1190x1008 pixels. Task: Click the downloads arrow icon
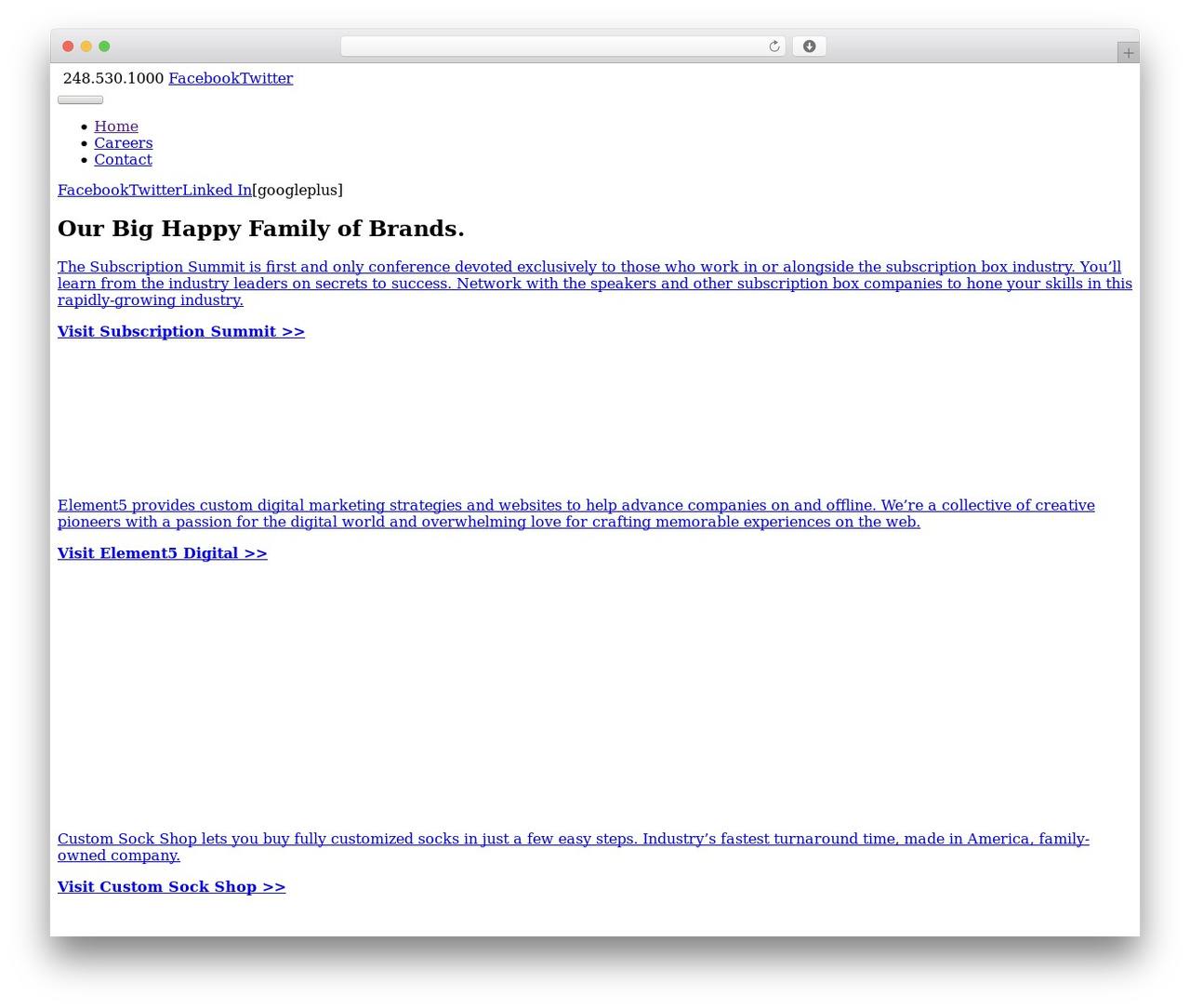pyautogui.click(x=809, y=46)
